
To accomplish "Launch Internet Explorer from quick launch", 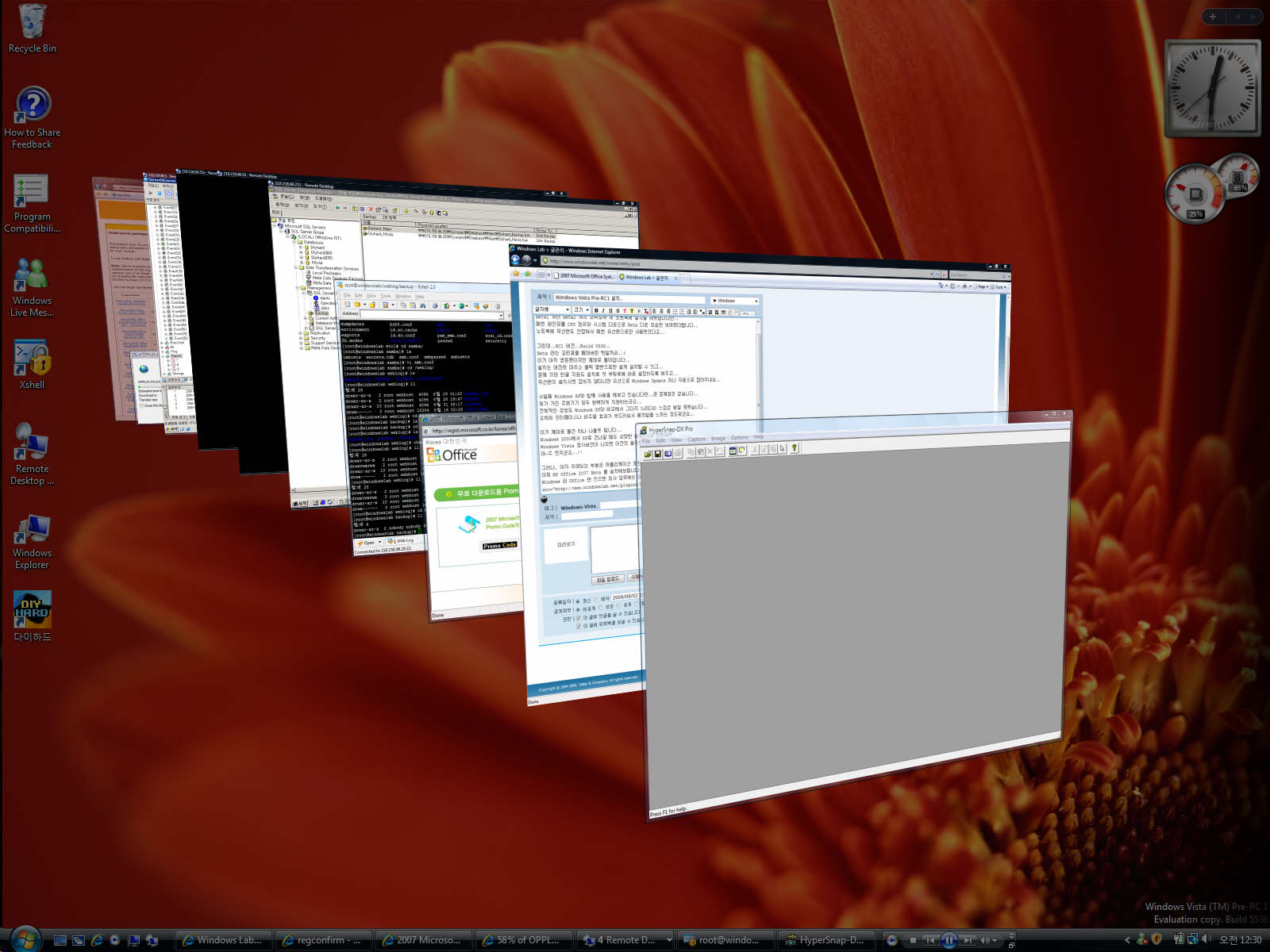I will pos(97,940).
